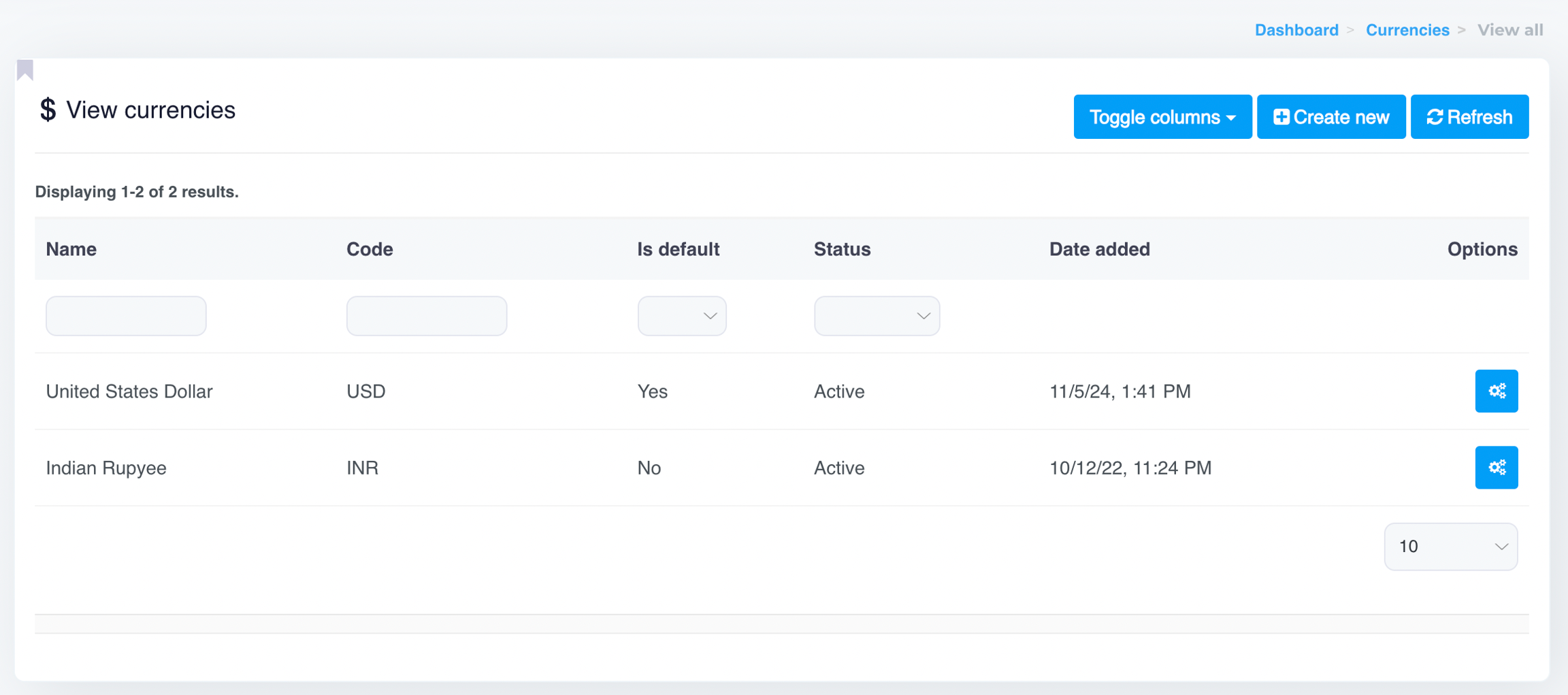Open the page size dropdown showing 10

point(1450,547)
